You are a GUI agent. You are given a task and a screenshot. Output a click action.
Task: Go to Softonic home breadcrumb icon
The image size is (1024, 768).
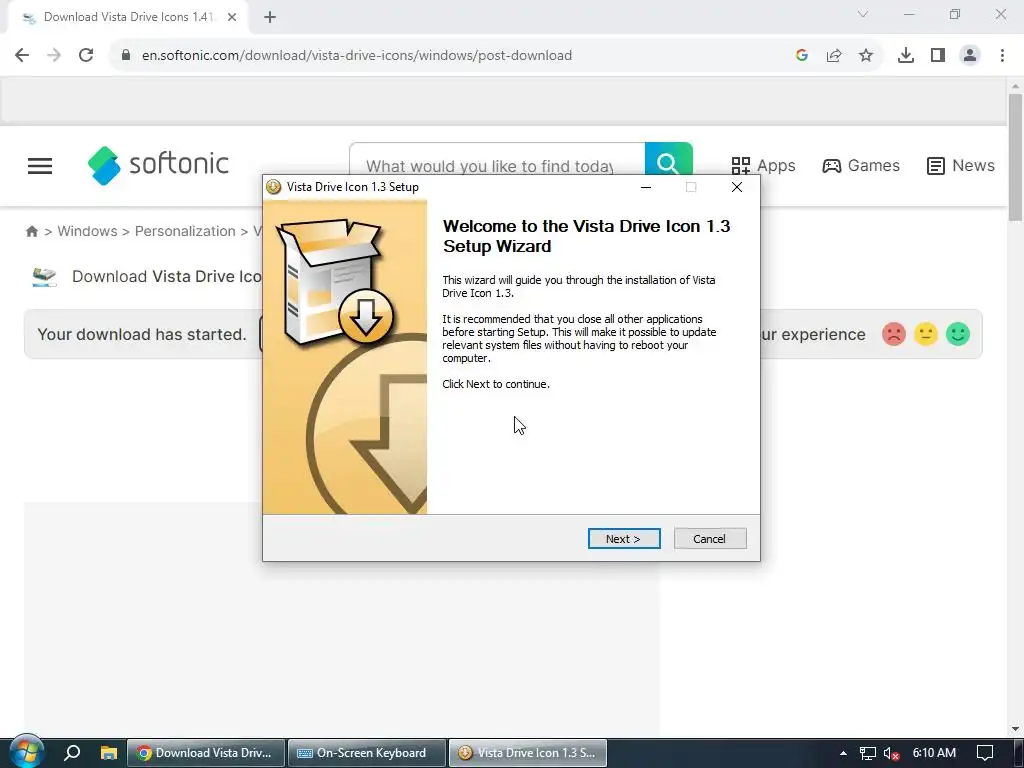click(31, 231)
